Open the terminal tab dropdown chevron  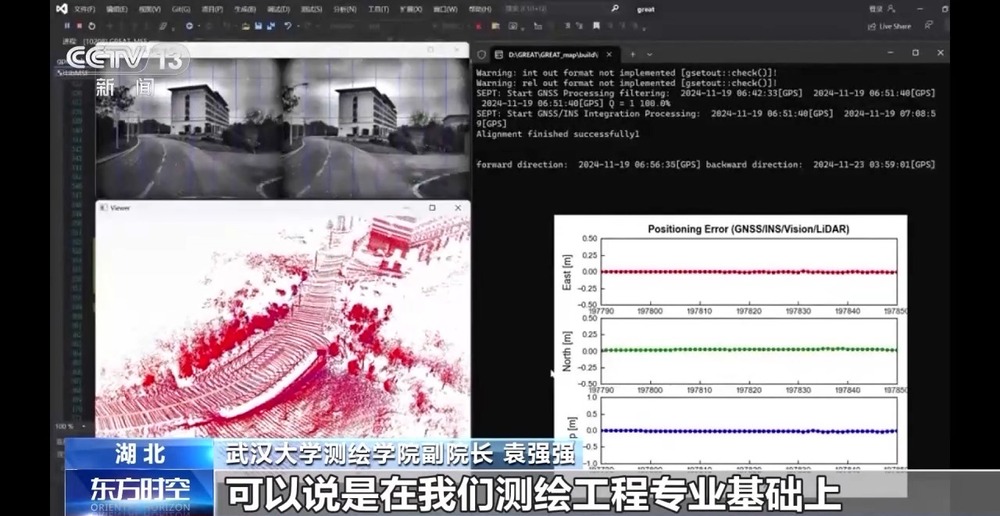(x=649, y=54)
